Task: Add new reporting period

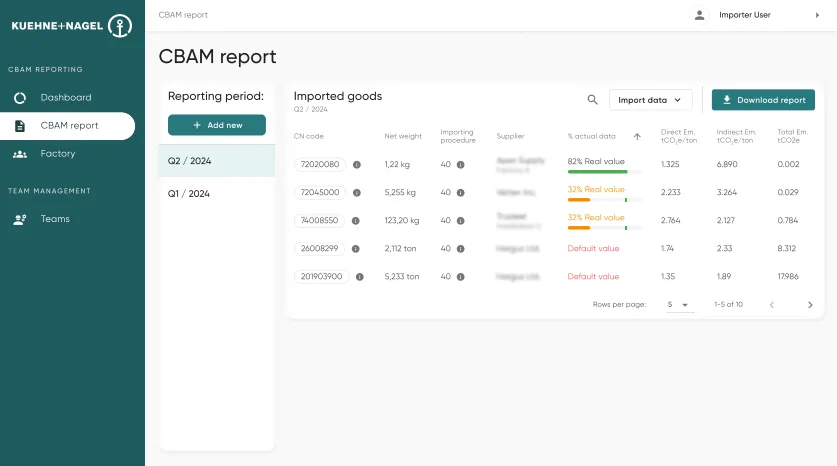Action: pos(217,125)
